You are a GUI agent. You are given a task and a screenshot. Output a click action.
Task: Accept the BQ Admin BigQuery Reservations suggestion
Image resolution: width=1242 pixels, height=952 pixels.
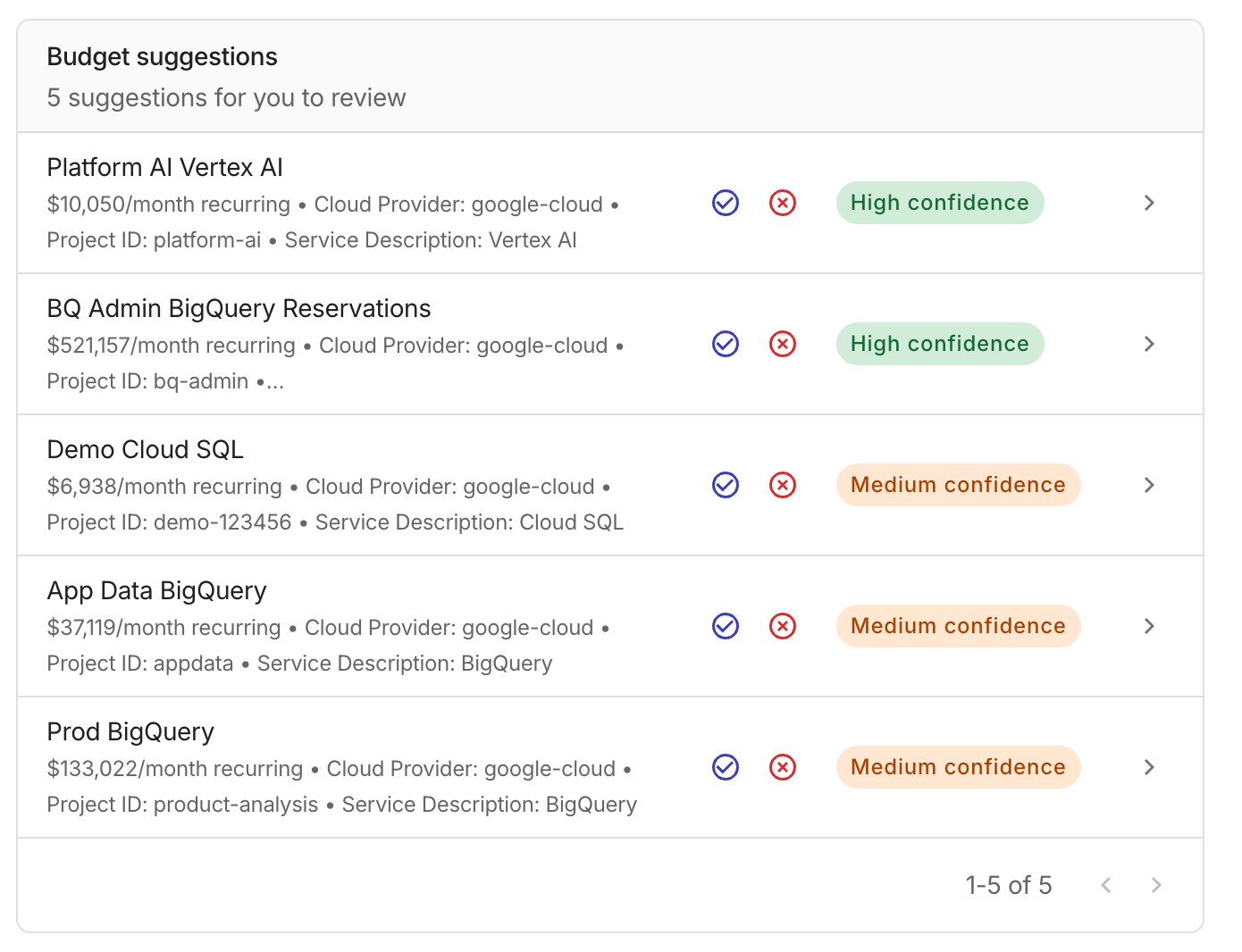pos(726,344)
